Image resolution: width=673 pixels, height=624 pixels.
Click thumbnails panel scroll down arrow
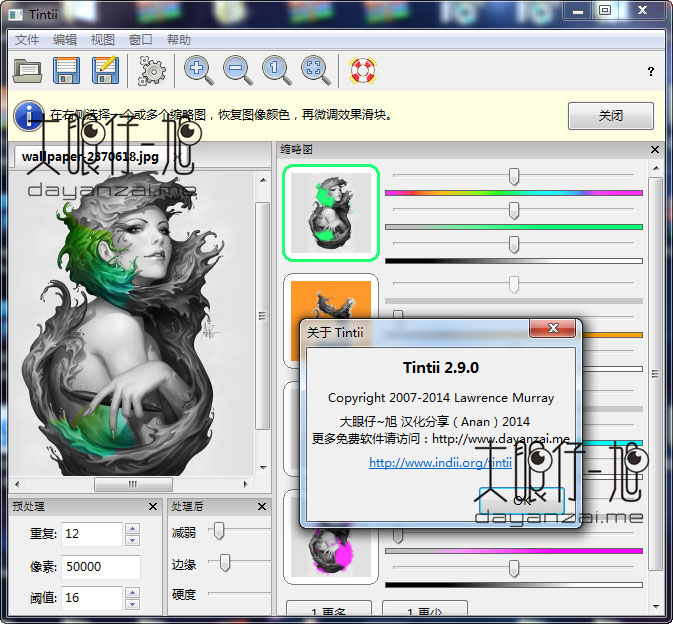(x=656, y=606)
